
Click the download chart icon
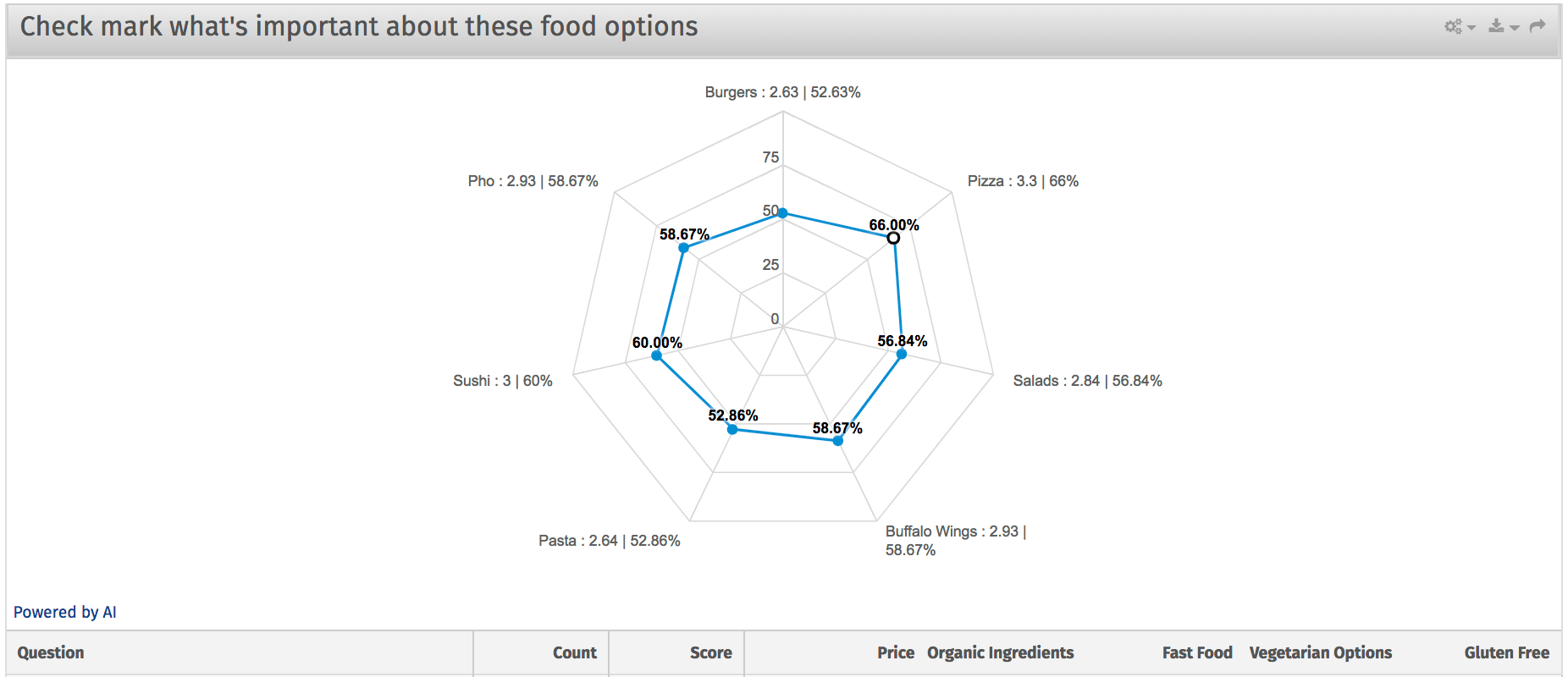click(x=1497, y=26)
